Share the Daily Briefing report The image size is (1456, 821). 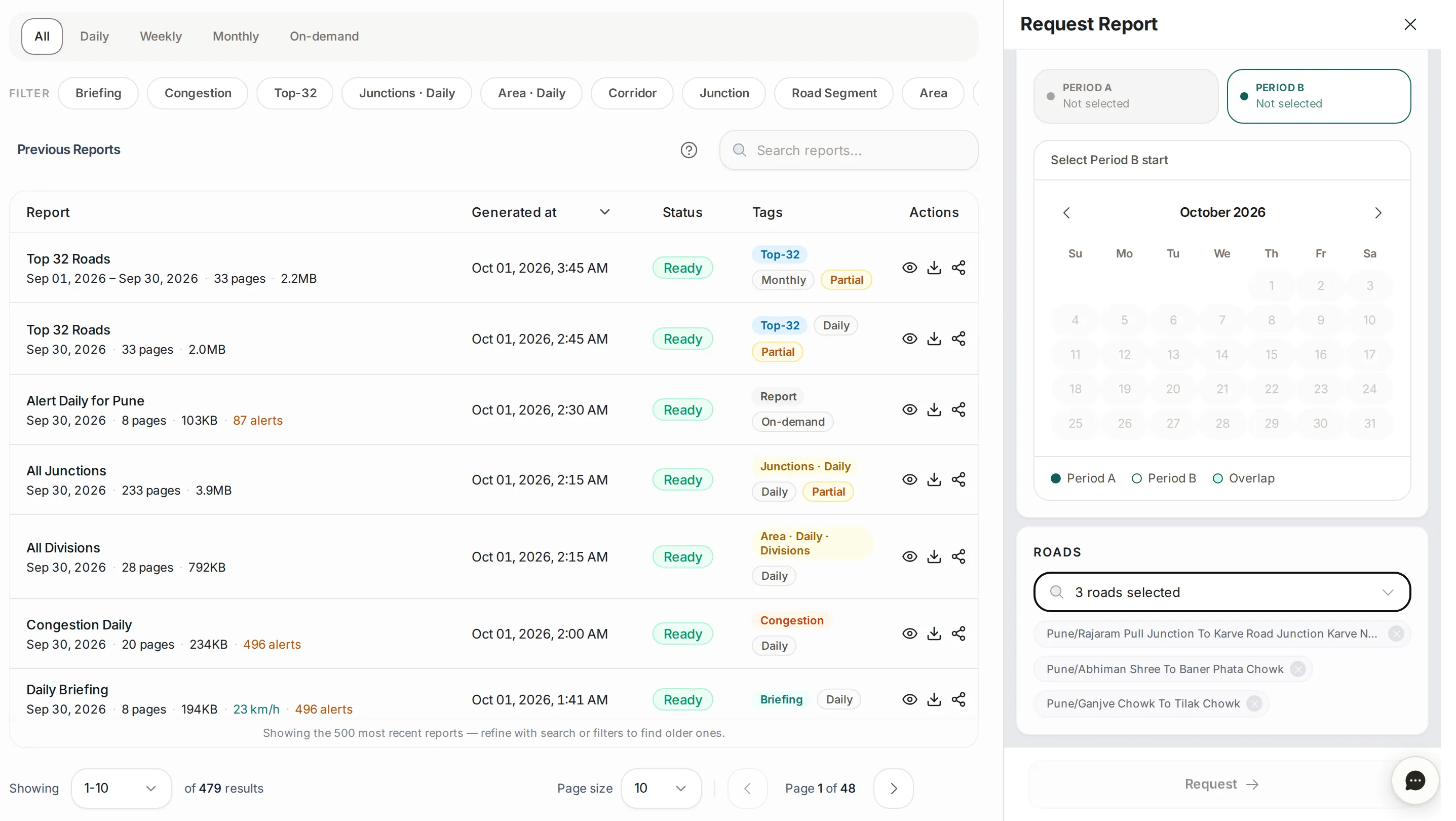click(958, 699)
